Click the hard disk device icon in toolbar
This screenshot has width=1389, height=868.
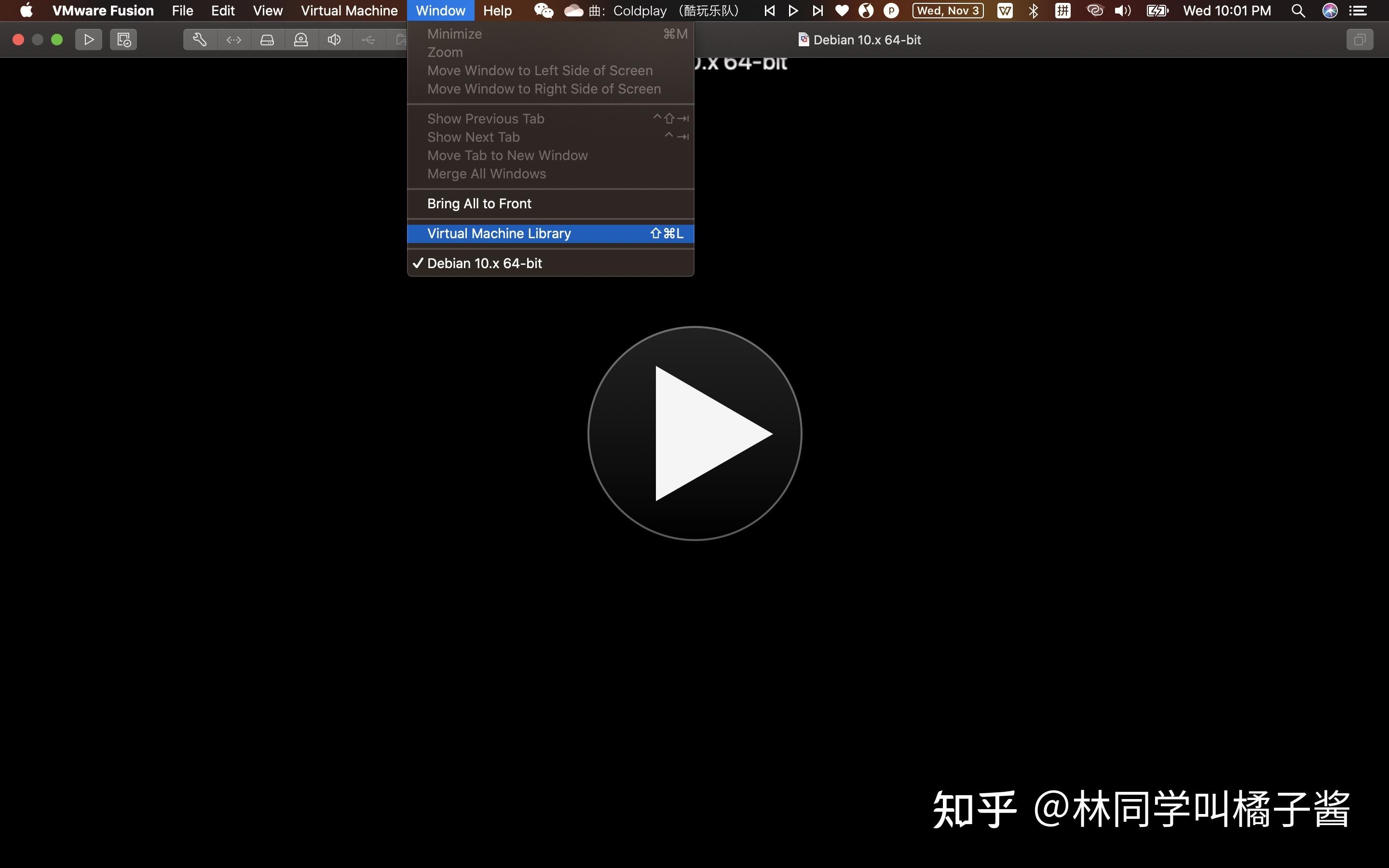pos(268,40)
